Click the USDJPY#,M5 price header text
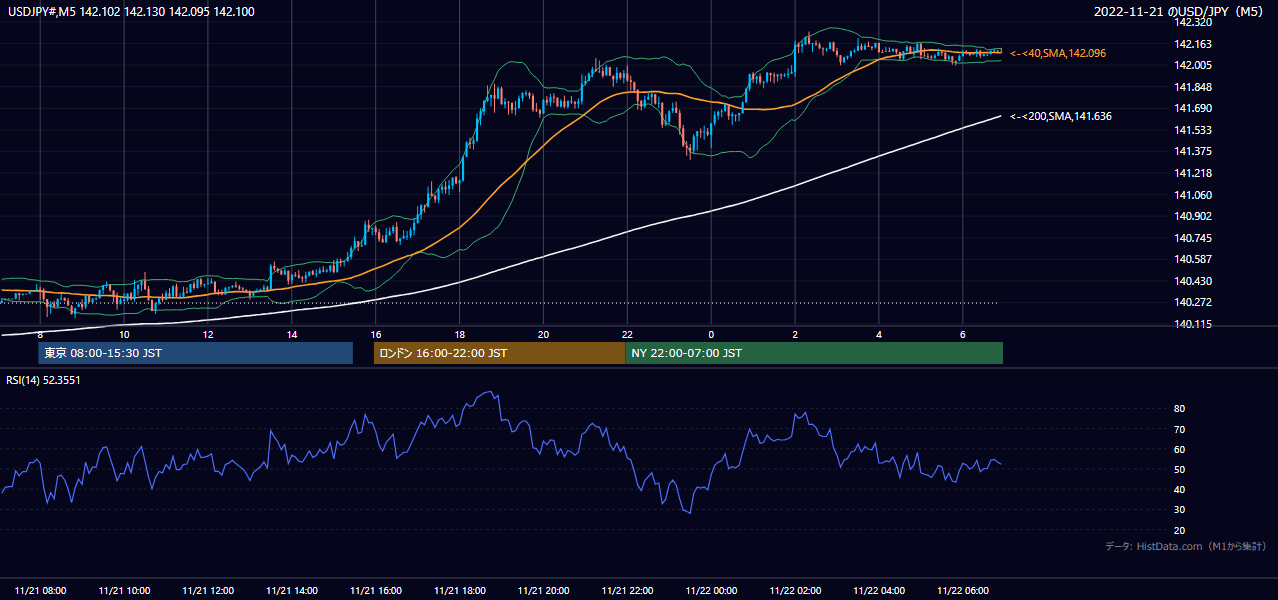 tap(129, 12)
